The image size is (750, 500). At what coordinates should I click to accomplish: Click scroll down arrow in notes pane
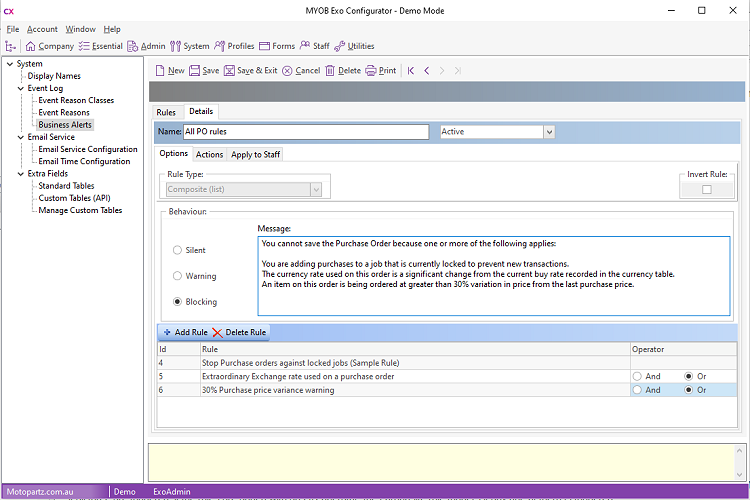[x=739, y=475]
